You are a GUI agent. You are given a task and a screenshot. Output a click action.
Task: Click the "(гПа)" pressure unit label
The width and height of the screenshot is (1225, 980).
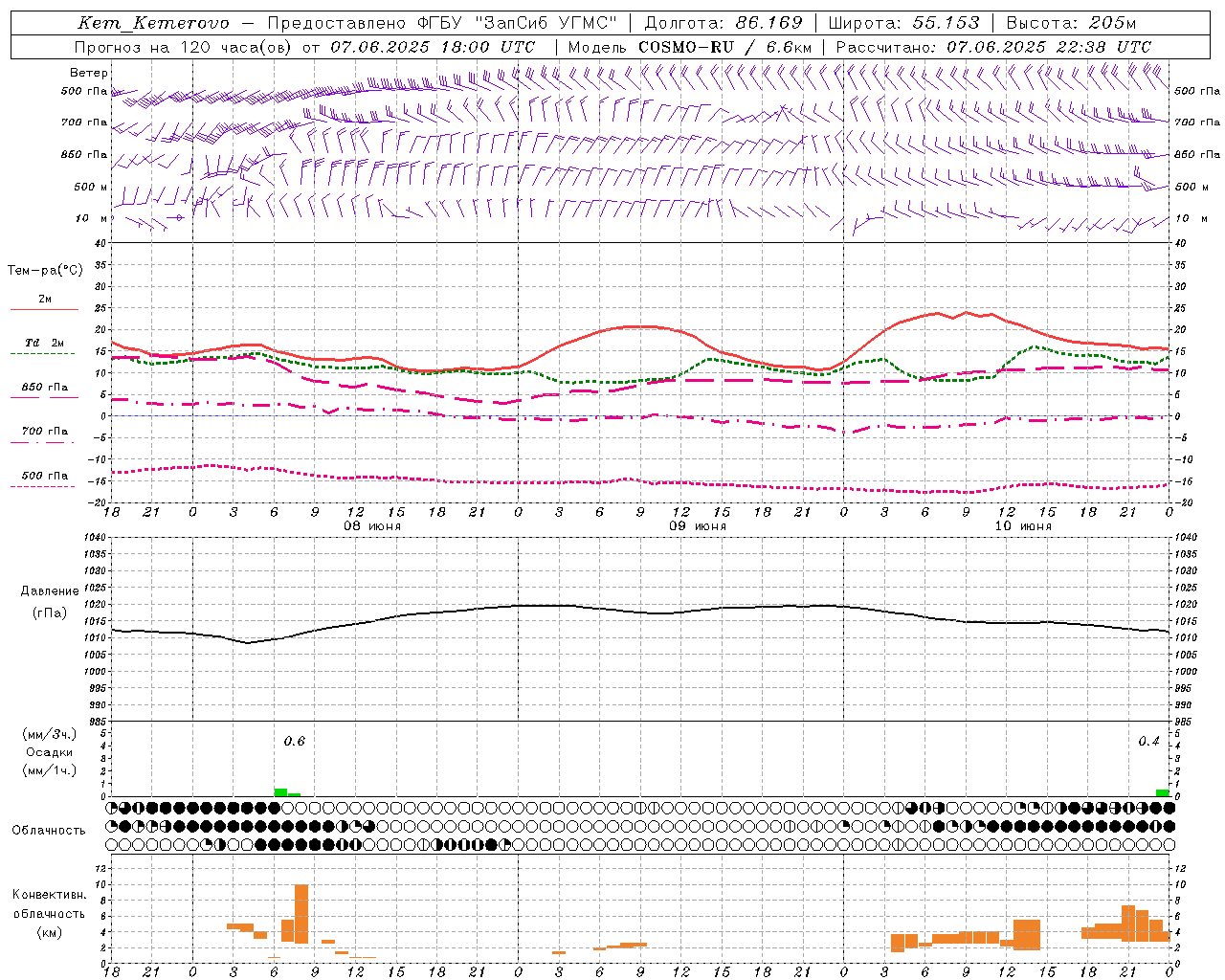[x=50, y=613]
